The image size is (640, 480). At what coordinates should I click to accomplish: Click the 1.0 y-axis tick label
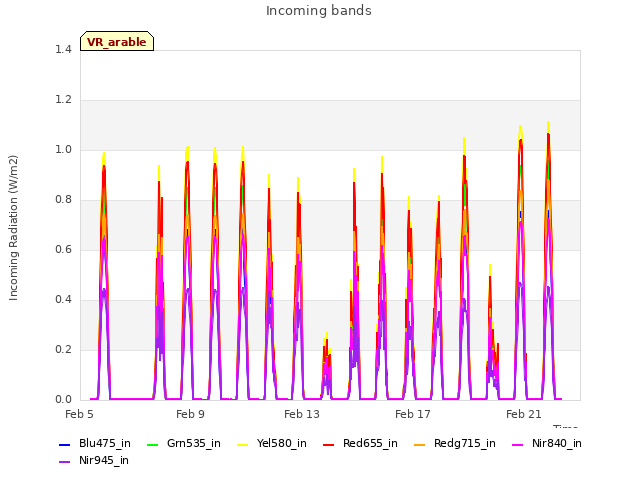click(63, 150)
